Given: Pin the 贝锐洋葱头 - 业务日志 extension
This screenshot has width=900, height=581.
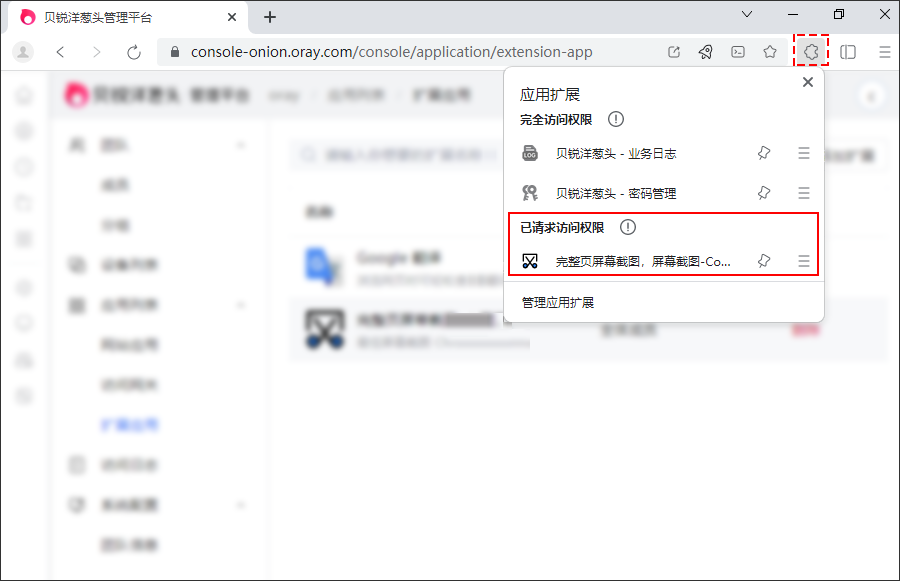Looking at the screenshot, I should pos(764,153).
